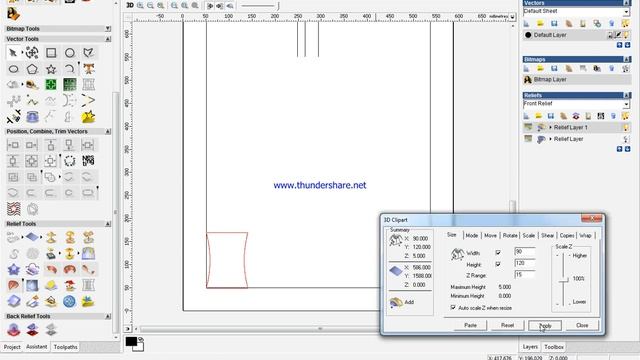640x360 pixels.
Task: Switch to the Move tab in 3D Clipart
Action: [490, 236]
